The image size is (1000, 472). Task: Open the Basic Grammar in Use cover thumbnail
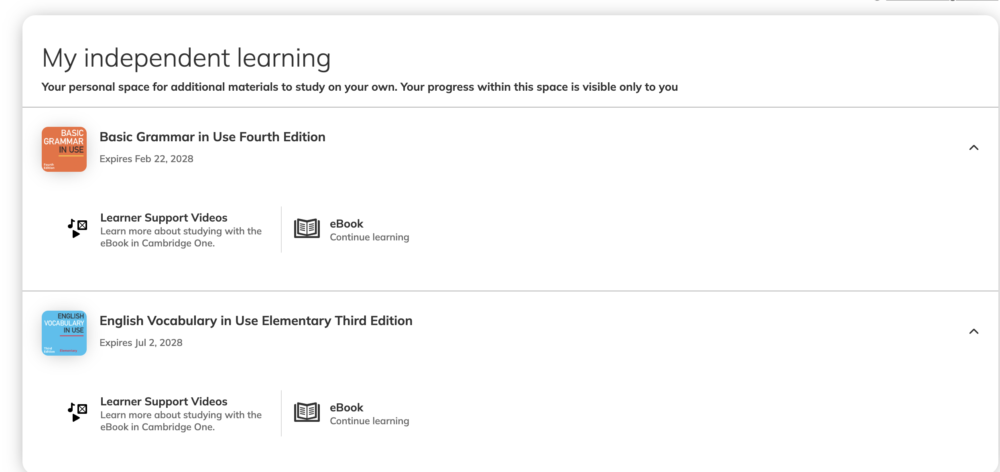(x=64, y=149)
